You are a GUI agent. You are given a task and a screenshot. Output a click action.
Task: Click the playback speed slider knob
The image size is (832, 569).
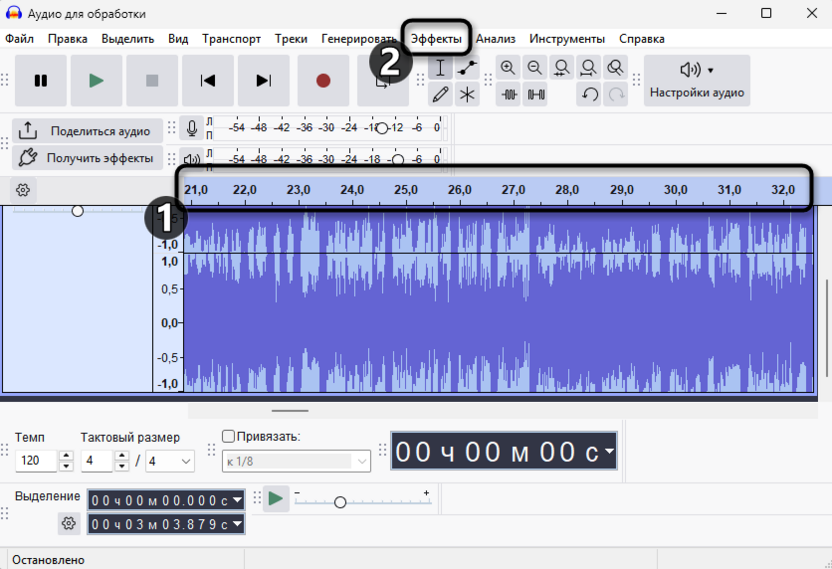[x=340, y=502]
